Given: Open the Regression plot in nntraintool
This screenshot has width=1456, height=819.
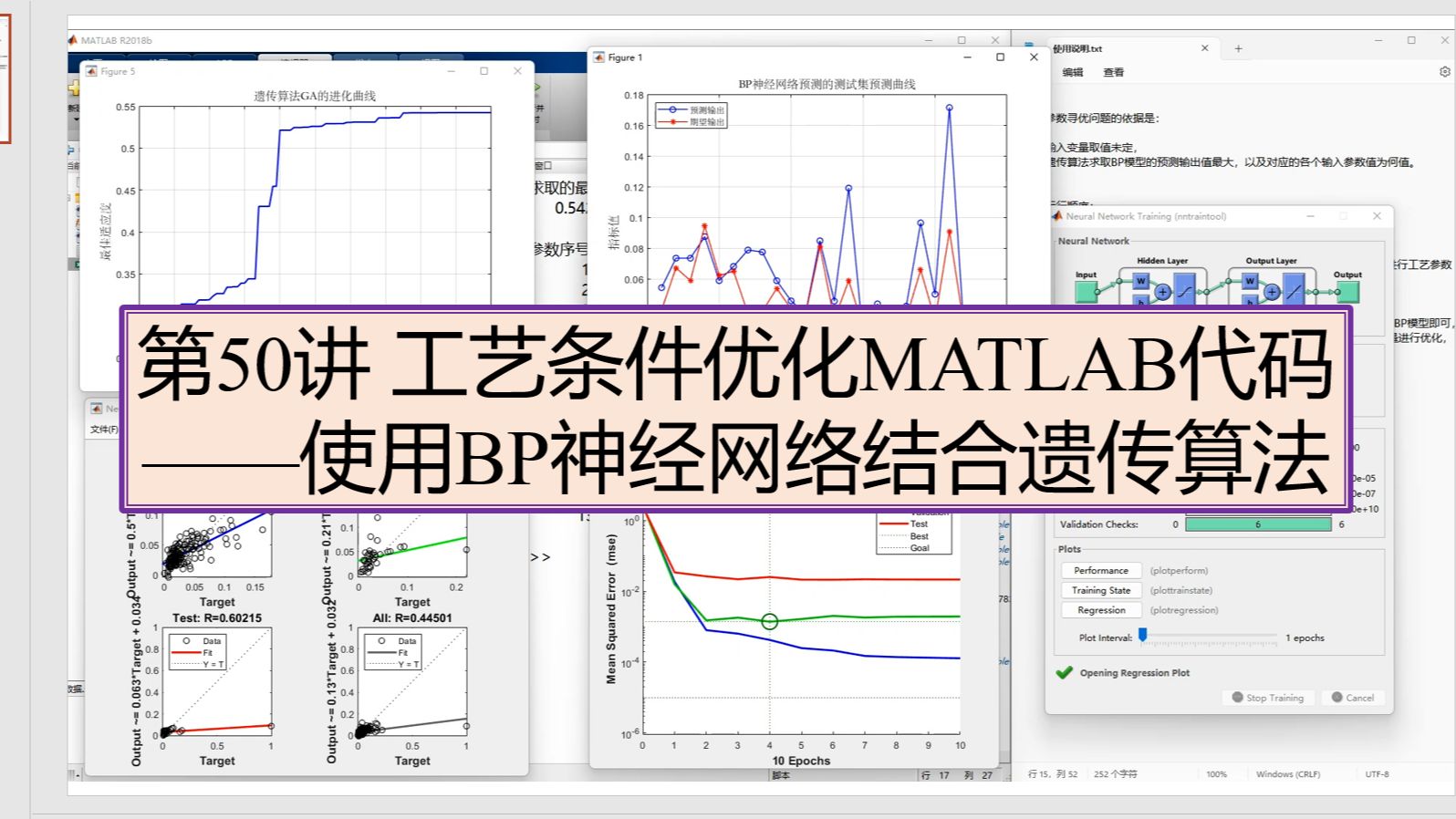Looking at the screenshot, I should click(x=1100, y=610).
